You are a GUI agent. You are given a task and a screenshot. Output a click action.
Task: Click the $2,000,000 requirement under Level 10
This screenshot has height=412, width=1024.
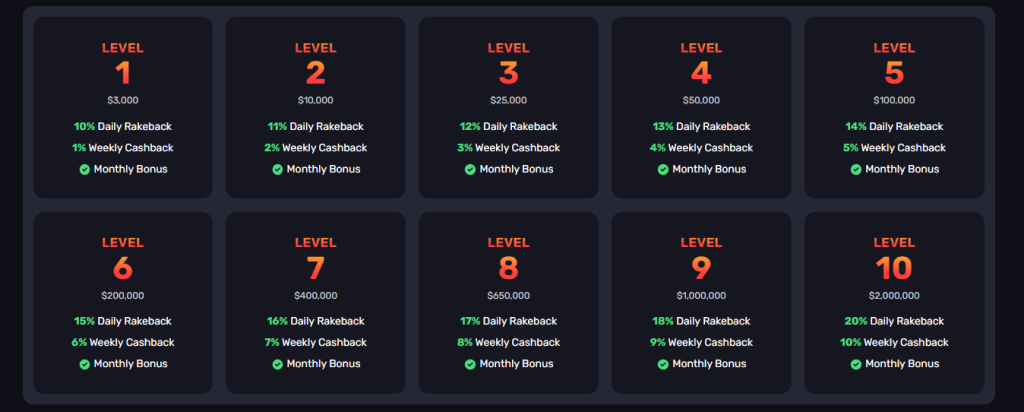tap(894, 296)
